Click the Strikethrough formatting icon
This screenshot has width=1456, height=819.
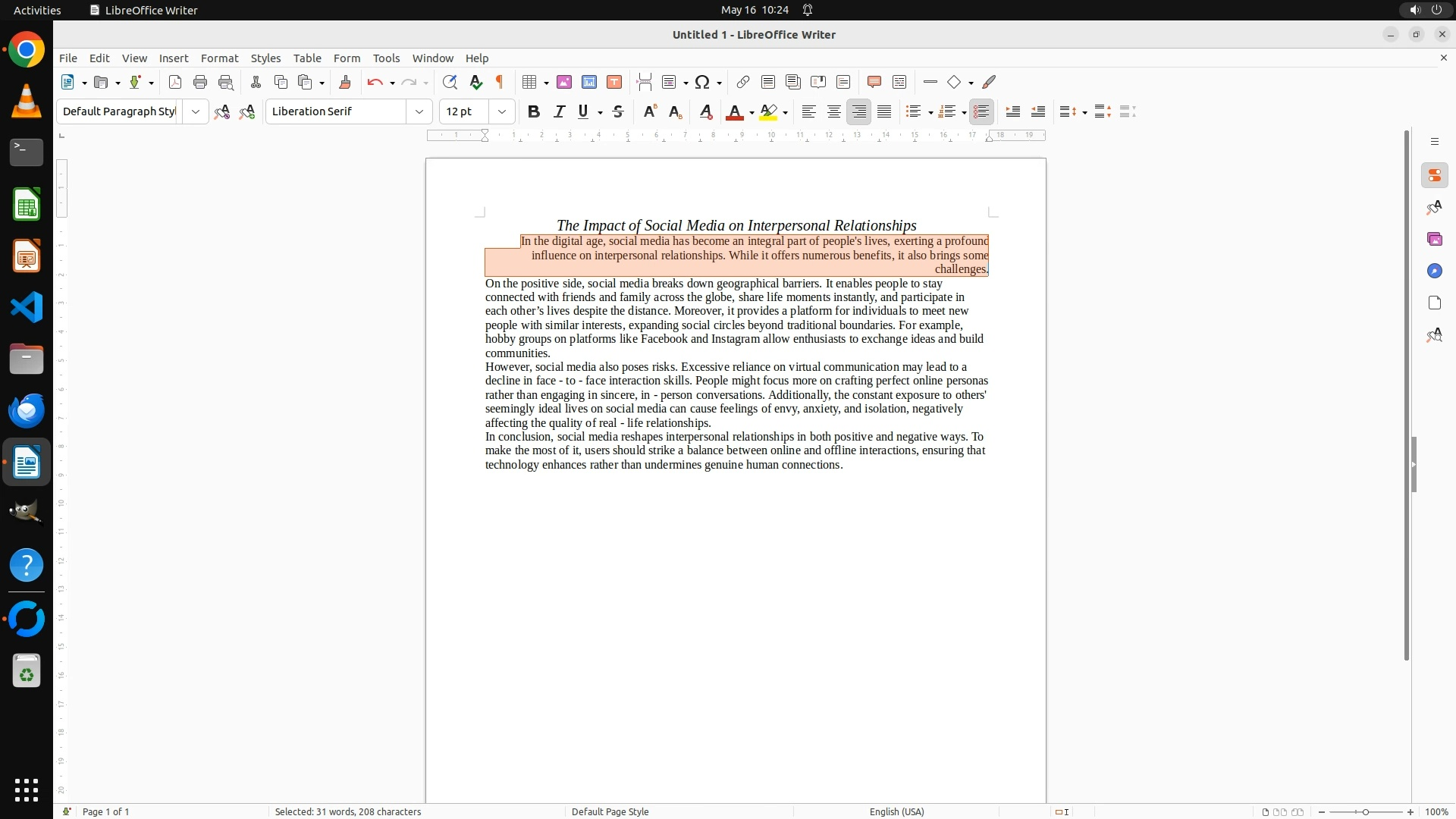(x=618, y=111)
